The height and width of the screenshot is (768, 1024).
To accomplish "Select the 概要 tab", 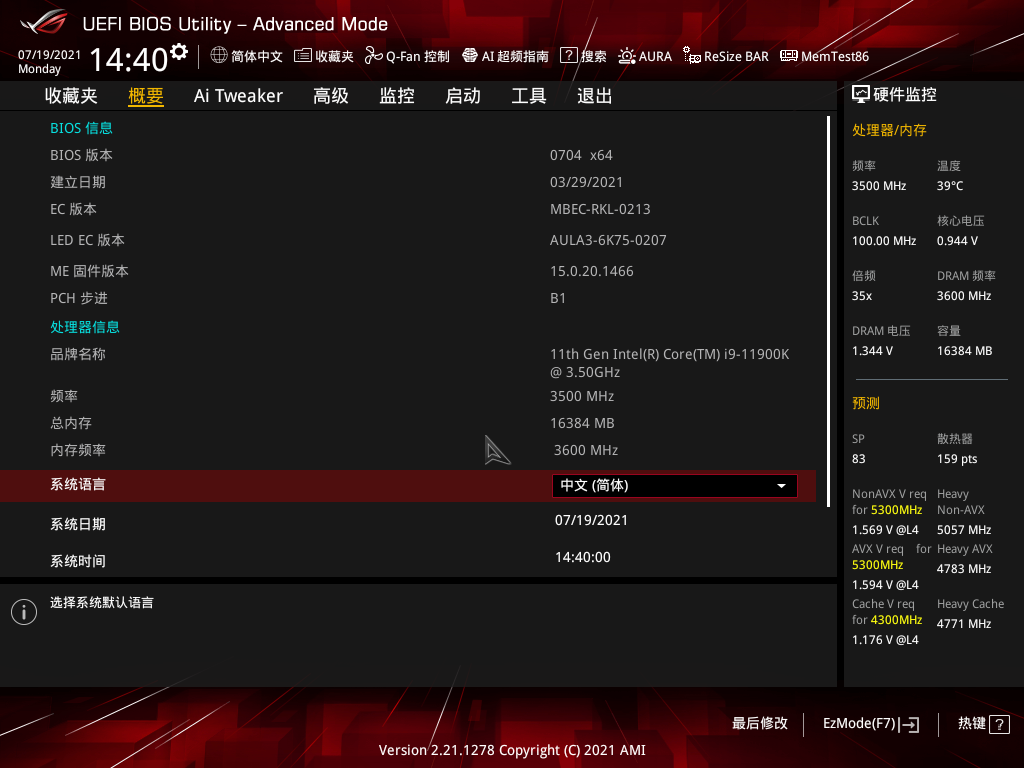I will [x=146, y=96].
